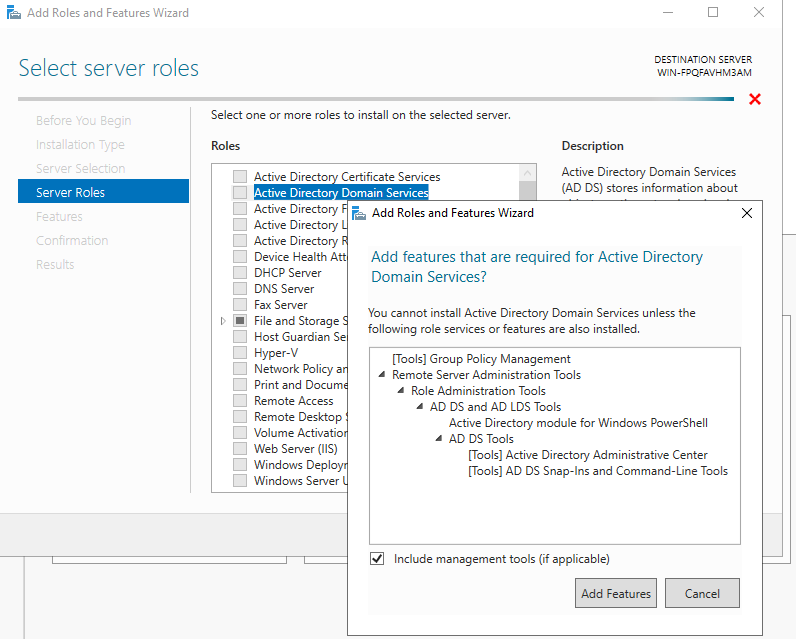Go to Installation Type step
This screenshot has width=796, height=639.
tap(80, 145)
